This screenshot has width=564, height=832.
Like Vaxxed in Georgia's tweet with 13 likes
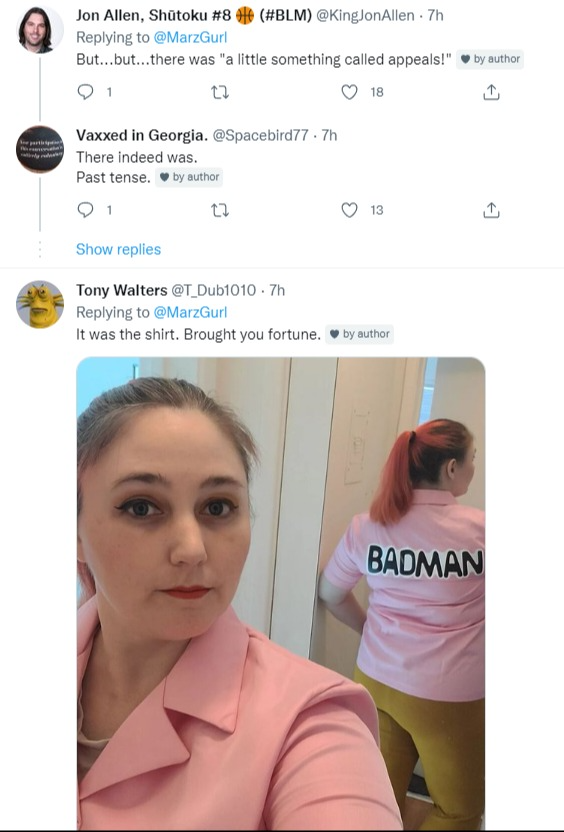[349, 210]
